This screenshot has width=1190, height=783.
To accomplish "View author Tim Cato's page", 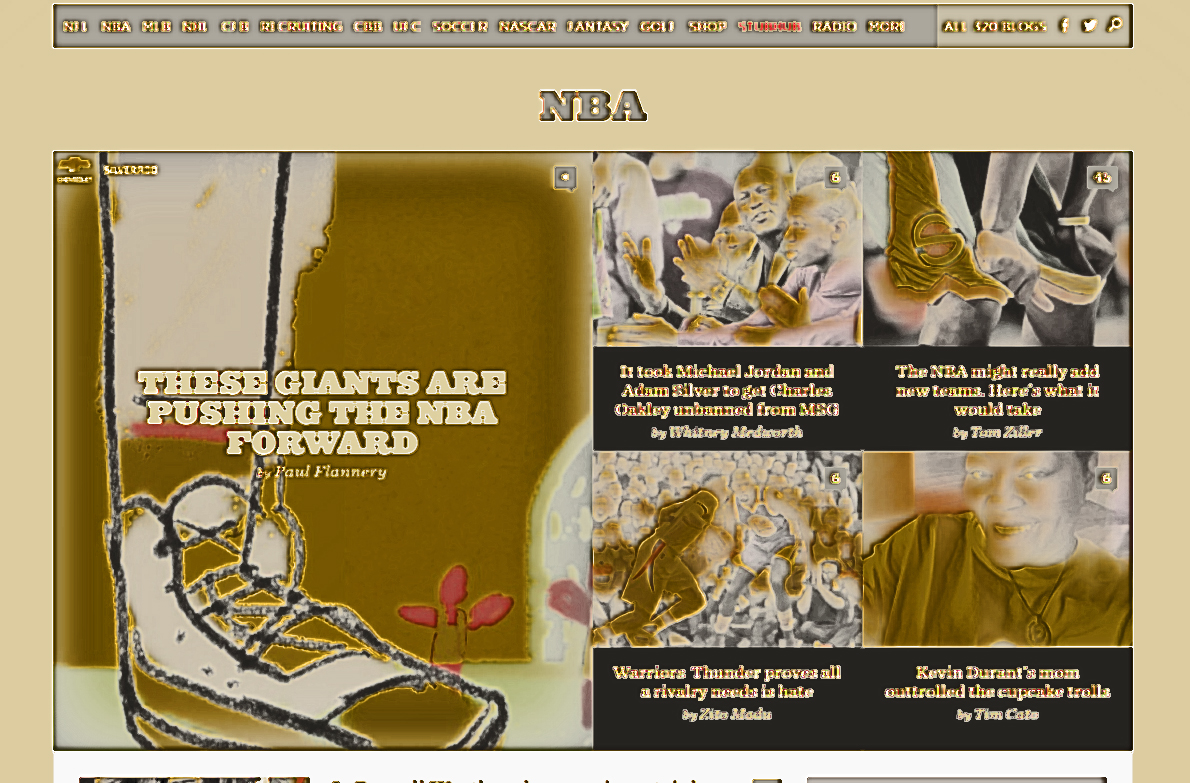I will click(1006, 714).
